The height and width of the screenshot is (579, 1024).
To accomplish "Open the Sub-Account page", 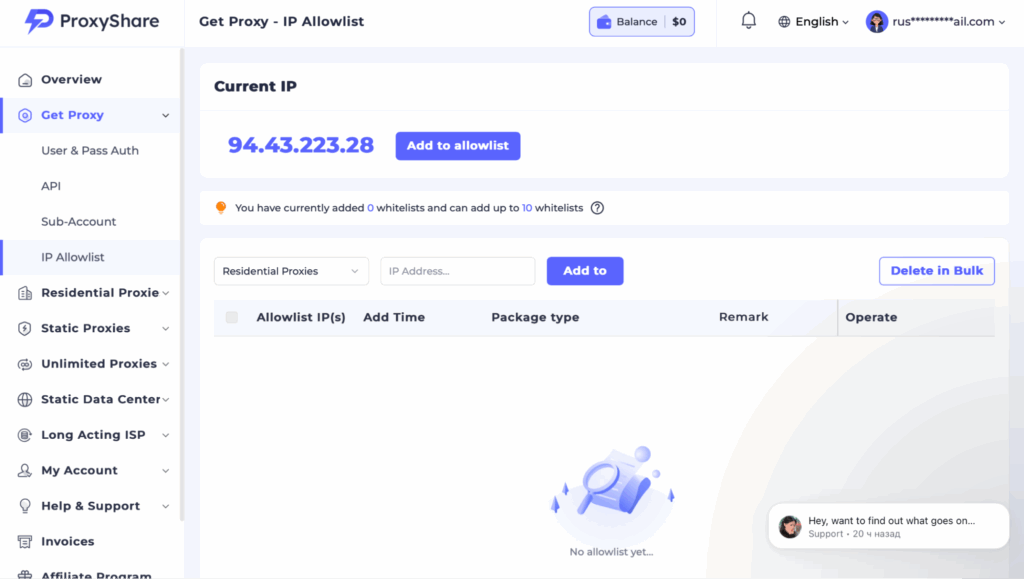I will coord(78,222).
